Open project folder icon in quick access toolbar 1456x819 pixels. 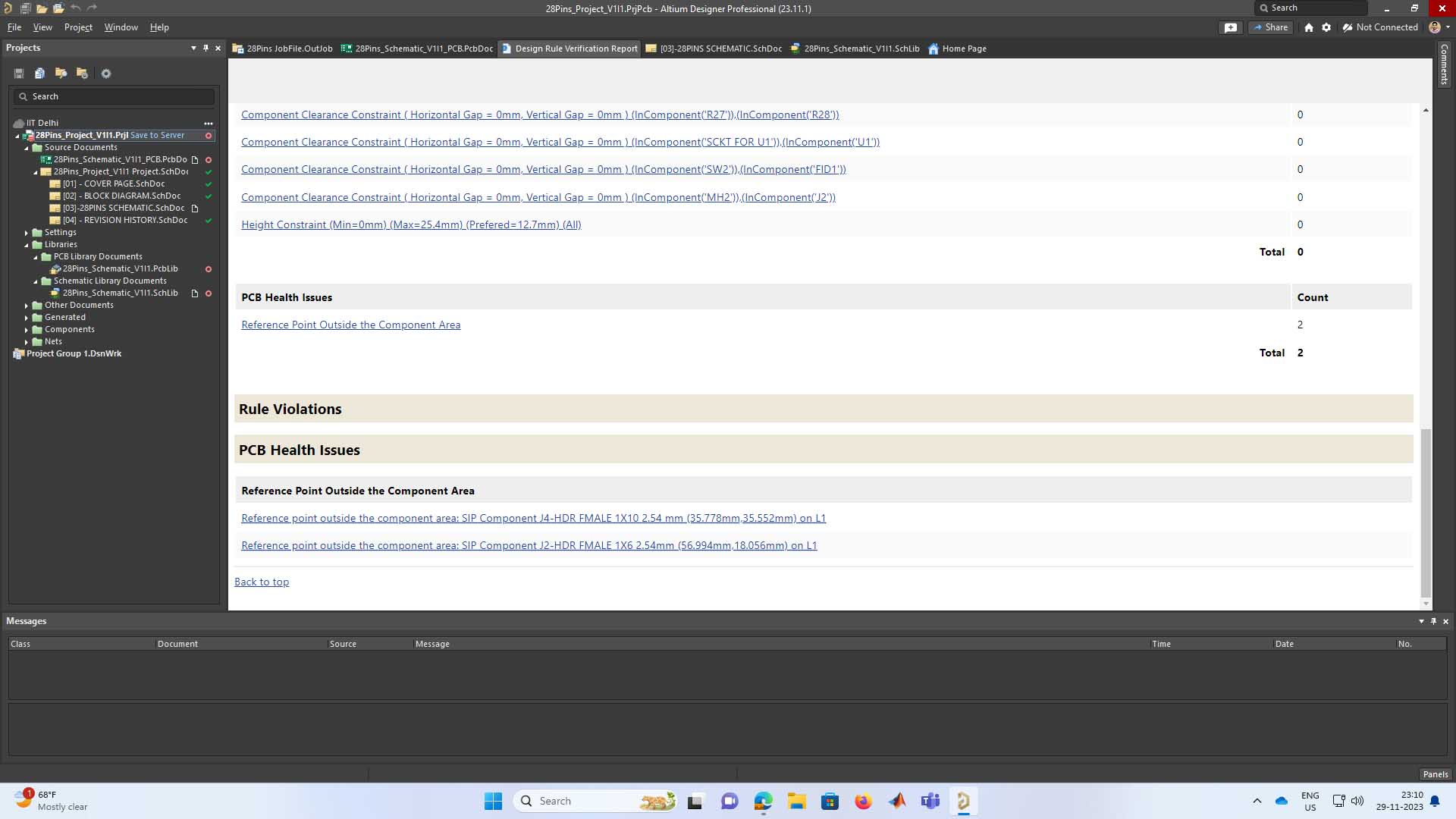coord(58,8)
